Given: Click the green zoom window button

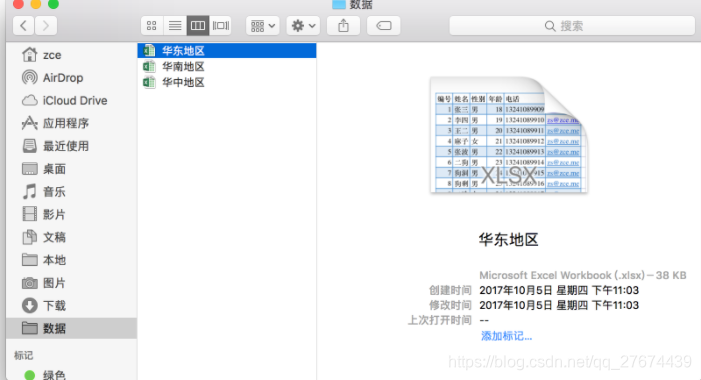Looking at the screenshot, I should point(53,4).
